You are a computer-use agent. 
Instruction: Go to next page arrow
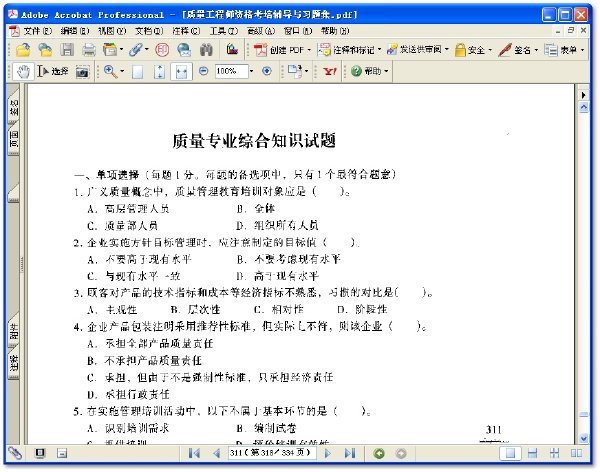coord(328,453)
